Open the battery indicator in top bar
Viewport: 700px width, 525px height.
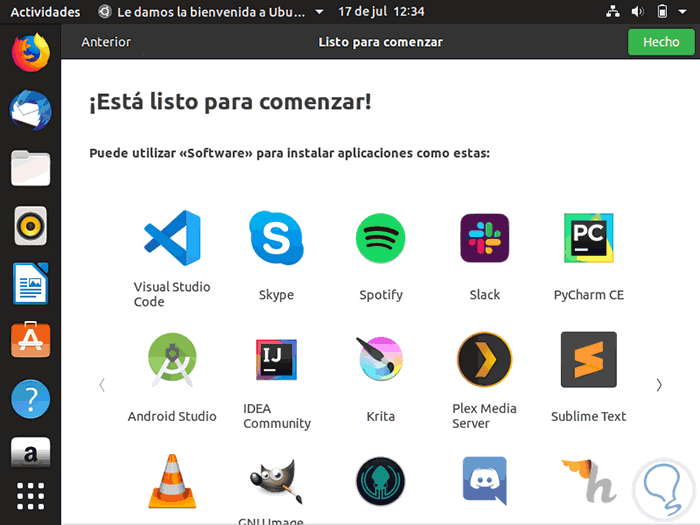(x=662, y=12)
